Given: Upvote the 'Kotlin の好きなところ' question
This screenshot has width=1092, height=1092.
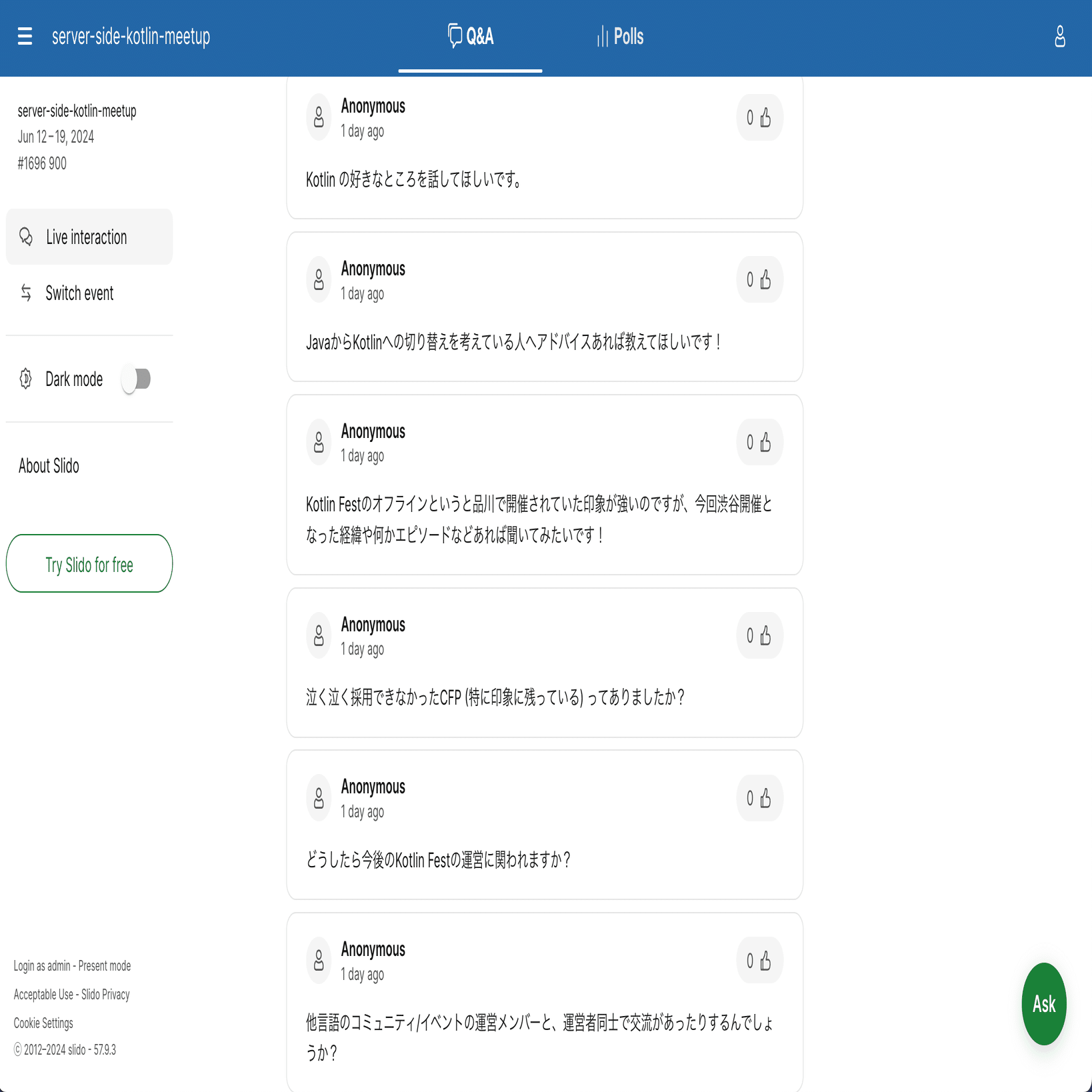Looking at the screenshot, I should tap(759, 117).
